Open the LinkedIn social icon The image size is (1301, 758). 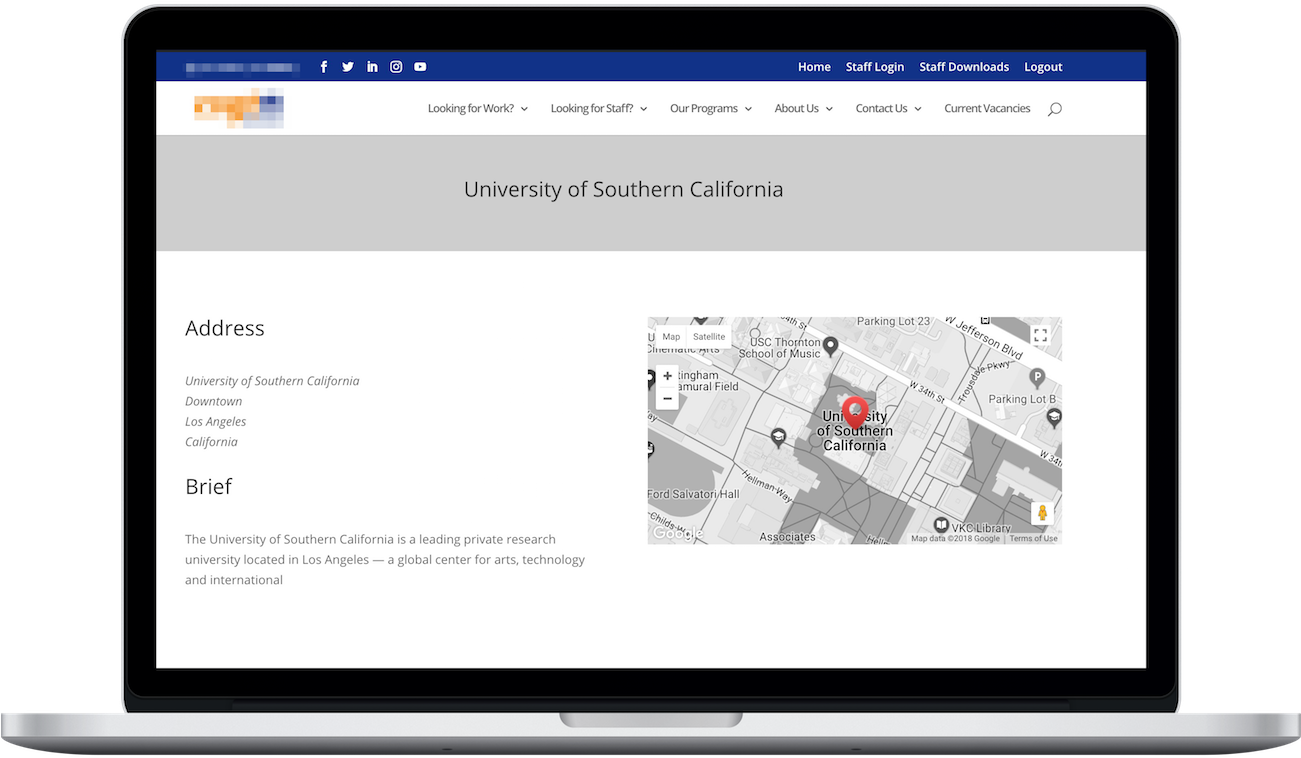click(x=372, y=67)
